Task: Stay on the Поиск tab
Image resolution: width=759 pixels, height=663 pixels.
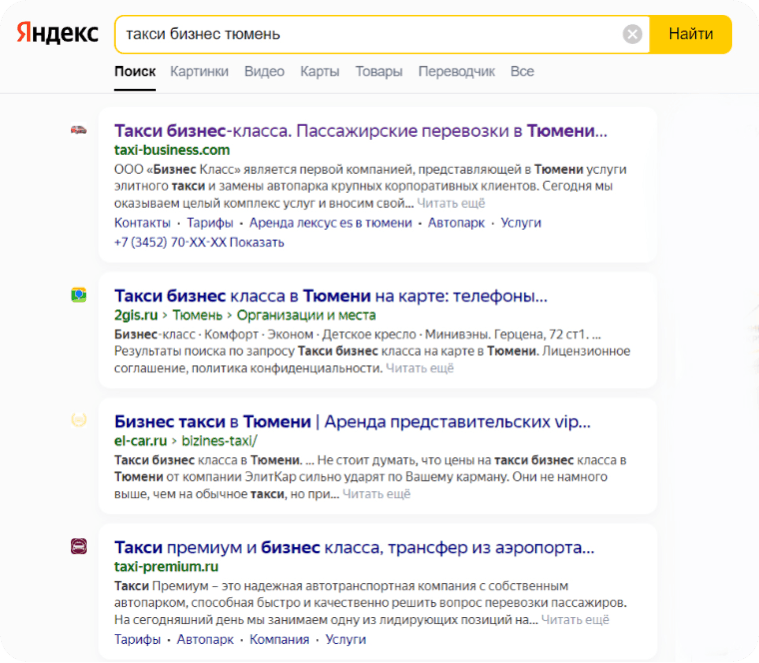Action: tap(135, 72)
